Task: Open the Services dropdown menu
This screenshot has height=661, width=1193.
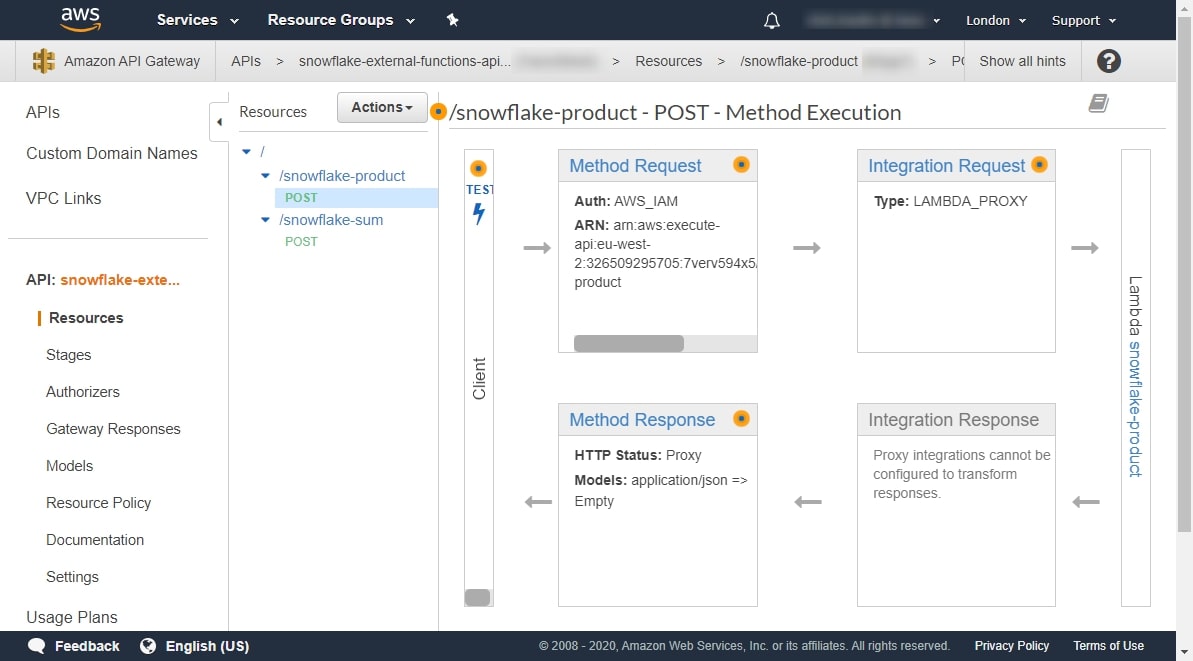Action: click(198, 20)
